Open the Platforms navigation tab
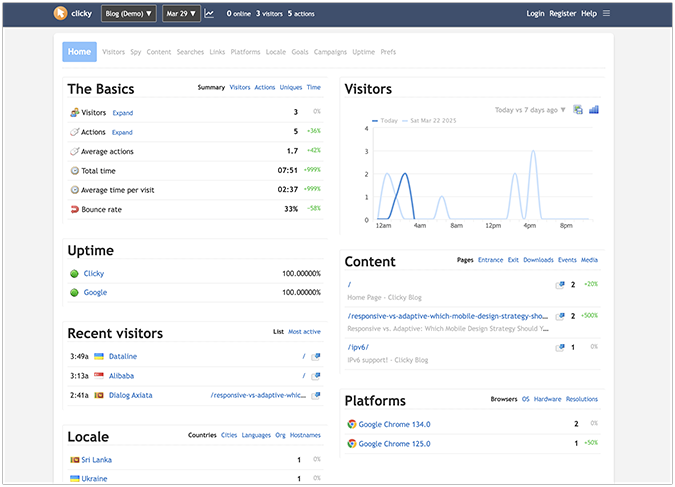Screen dimensions: 675x487 click(245, 52)
